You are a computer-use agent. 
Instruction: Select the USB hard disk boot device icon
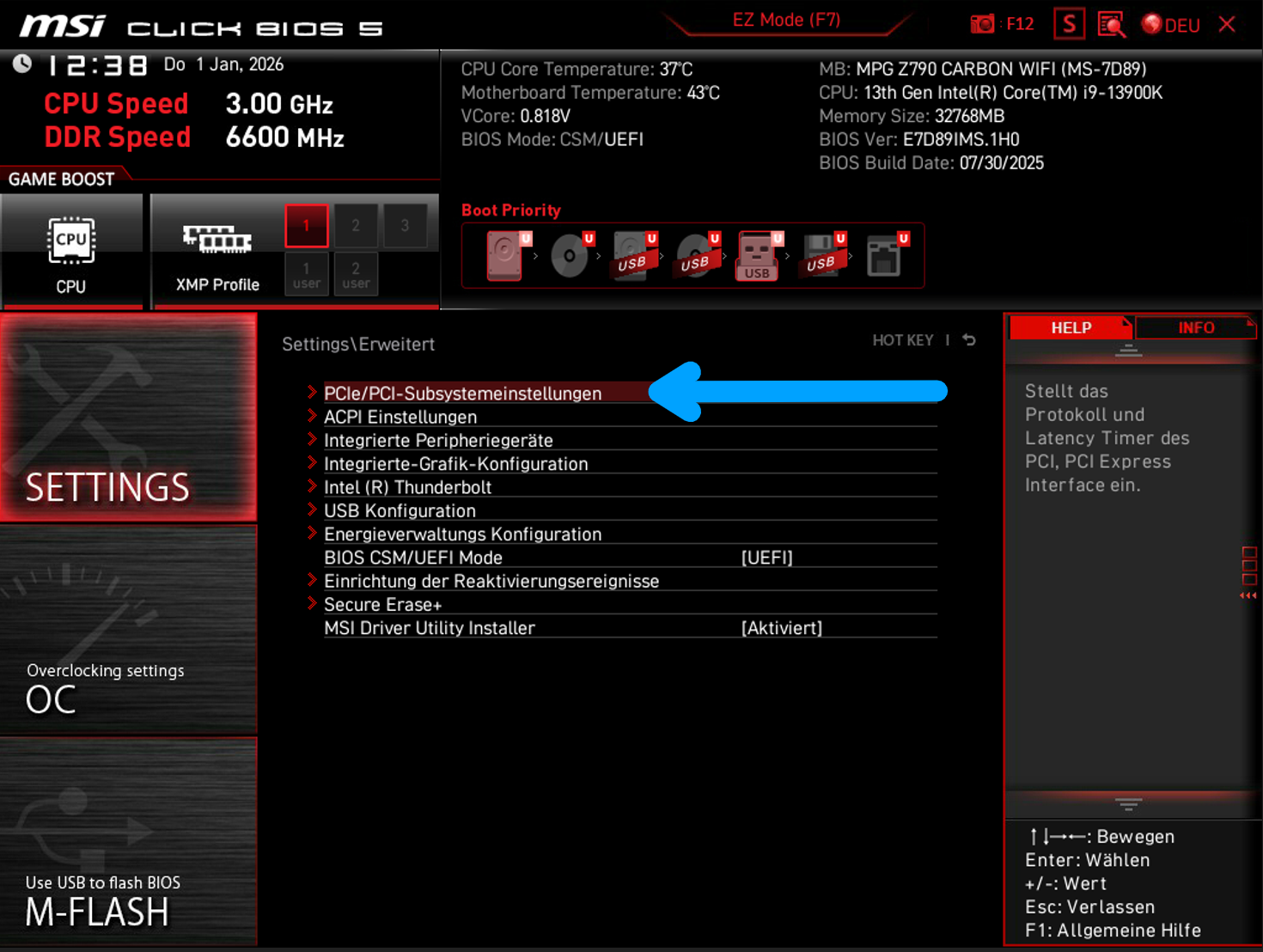[x=634, y=255]
